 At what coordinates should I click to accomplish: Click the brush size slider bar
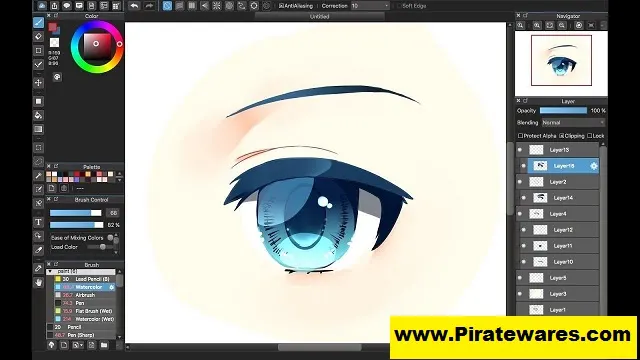coord(76,213)
